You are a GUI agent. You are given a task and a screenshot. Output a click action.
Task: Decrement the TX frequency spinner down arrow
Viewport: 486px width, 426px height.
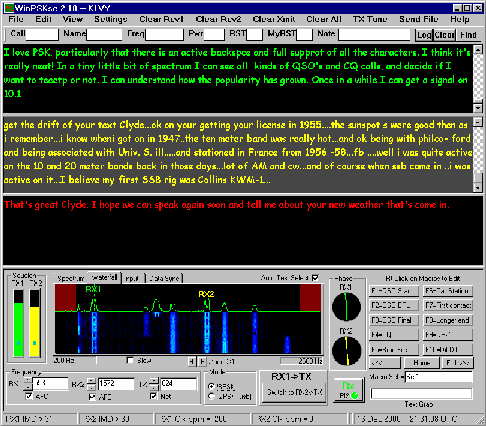[153, 387]
